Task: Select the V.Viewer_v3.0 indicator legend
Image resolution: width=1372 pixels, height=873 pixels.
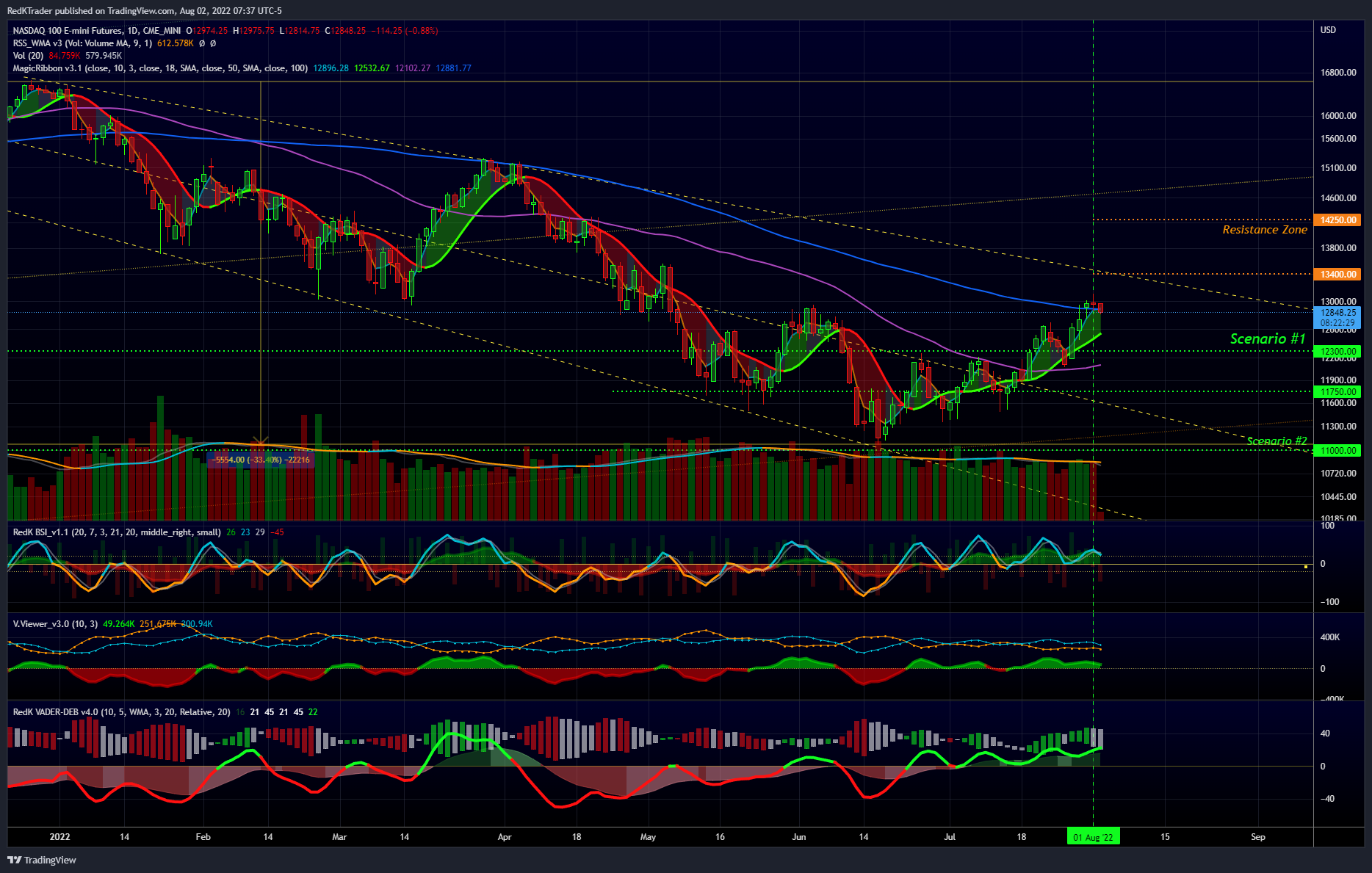Action: click(55, 624)
